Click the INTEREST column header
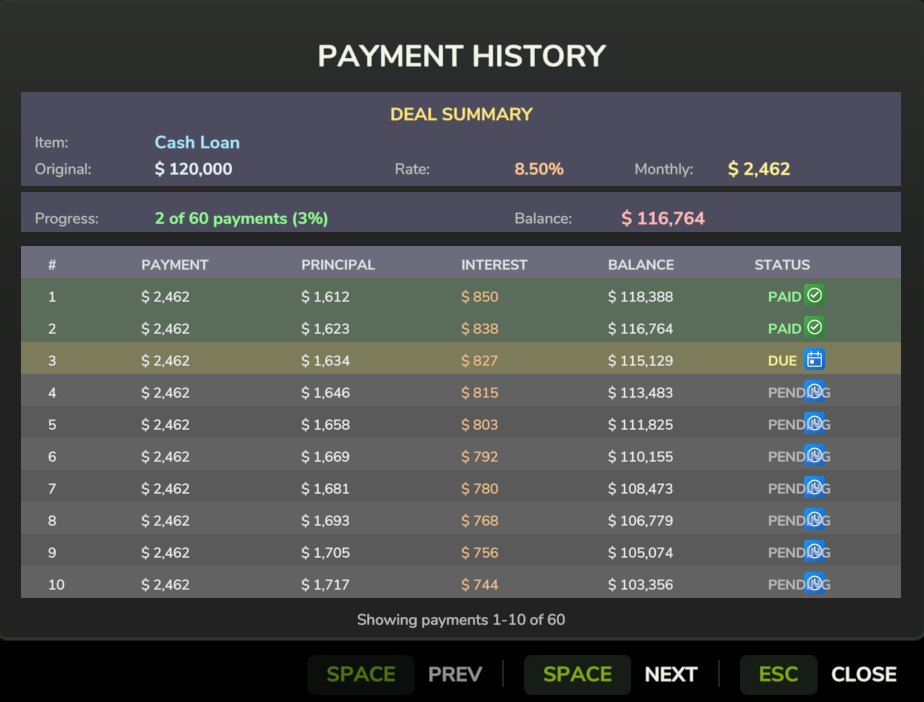 pyautogui.click(x=494, y=265)
